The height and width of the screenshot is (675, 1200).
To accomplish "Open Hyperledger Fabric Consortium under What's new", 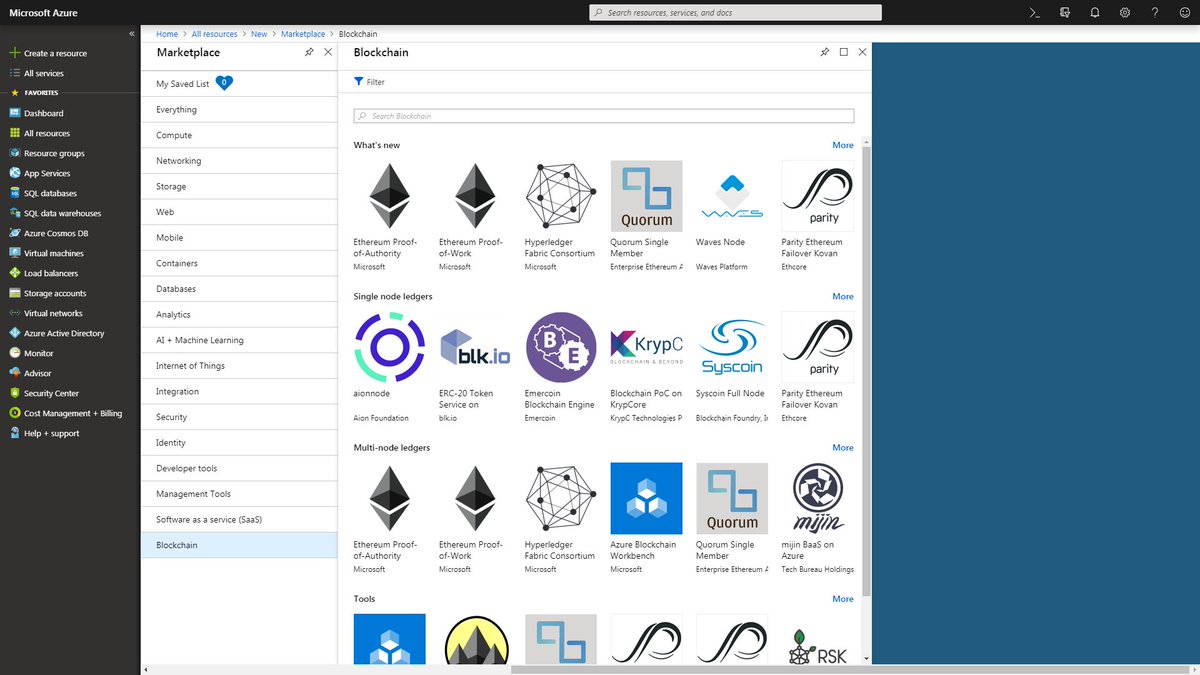I will [561, 216].
